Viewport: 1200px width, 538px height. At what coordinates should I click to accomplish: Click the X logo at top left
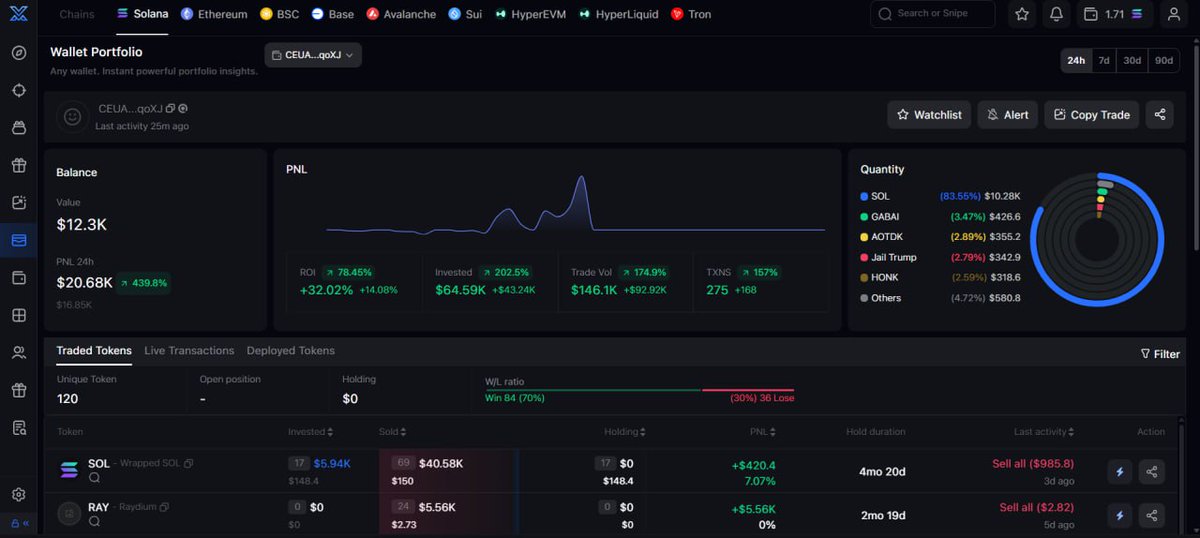[18, 14]
